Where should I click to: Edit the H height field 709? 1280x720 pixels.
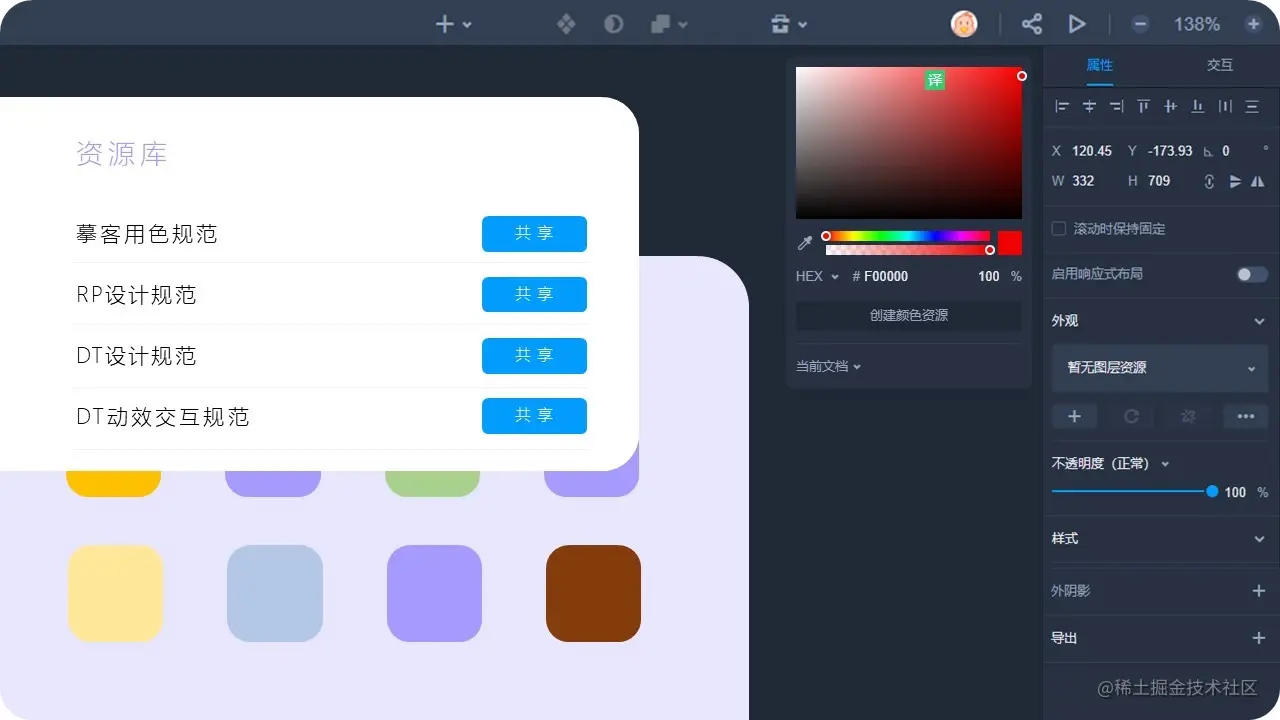click(1159, 181)
